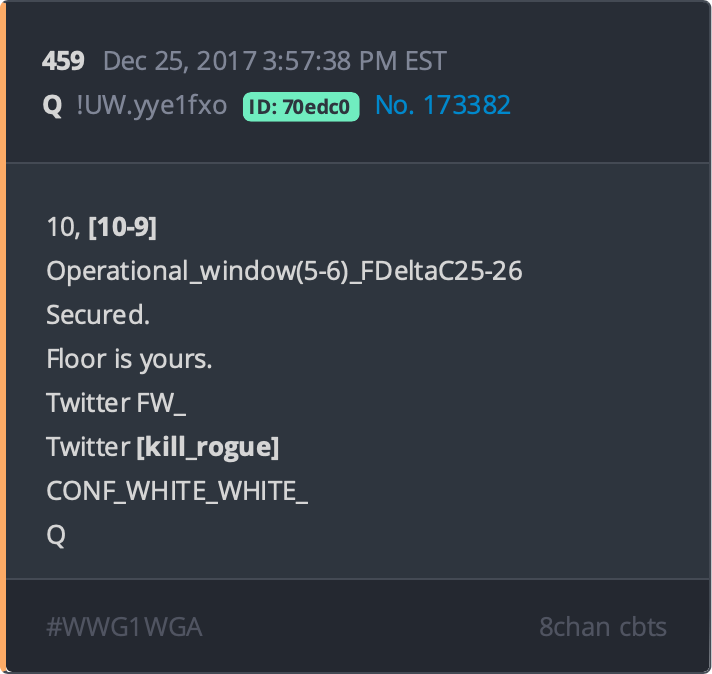Click the Dec 25, 2017 timestamp
Screen dimensions: 712x674
click(180, 61)
